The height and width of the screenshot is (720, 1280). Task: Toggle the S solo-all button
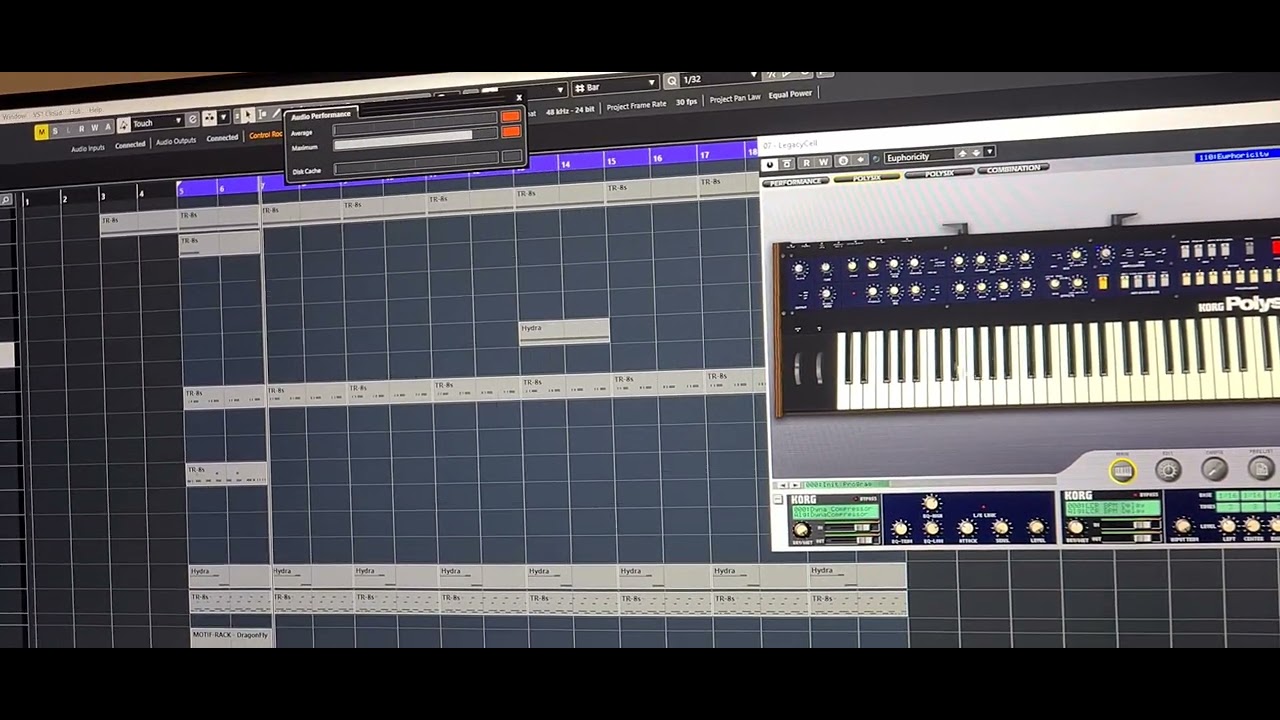pos(55,131)
